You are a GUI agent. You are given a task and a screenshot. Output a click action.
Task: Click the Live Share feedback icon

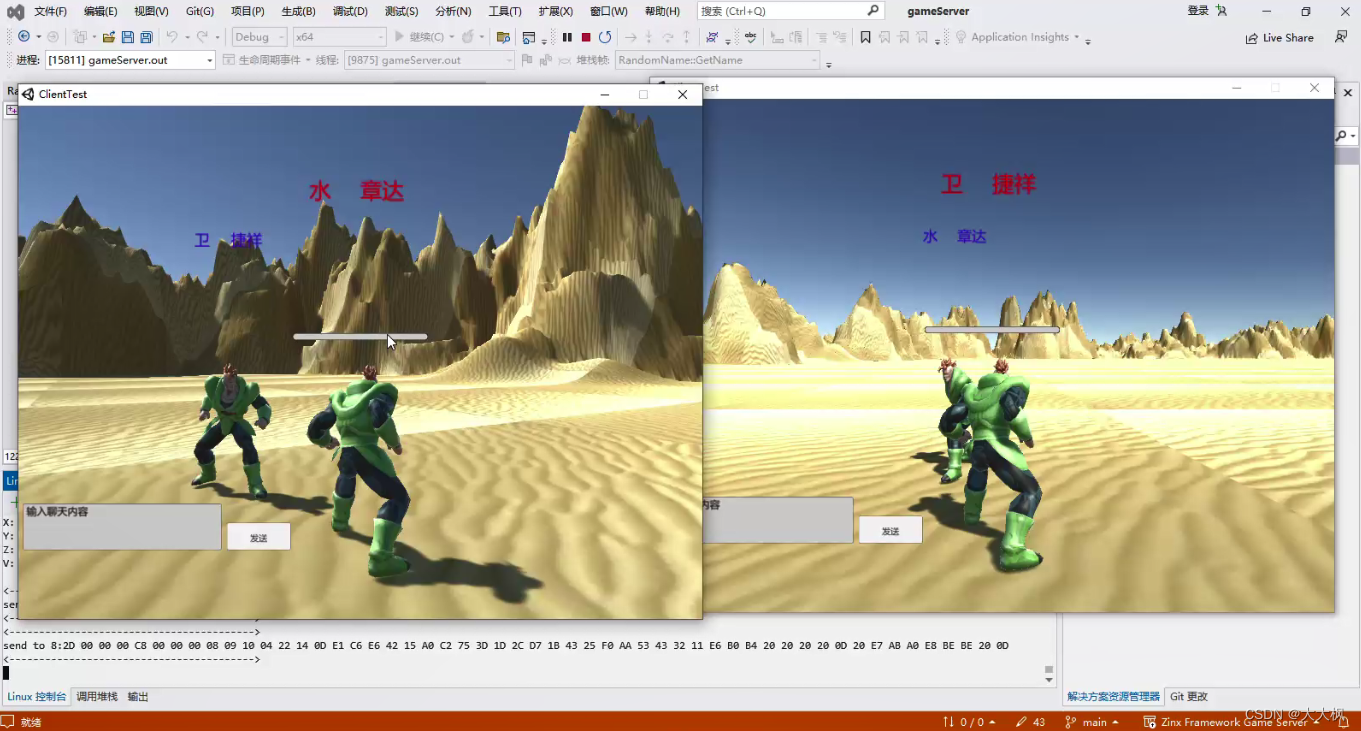click(1341, 37)
